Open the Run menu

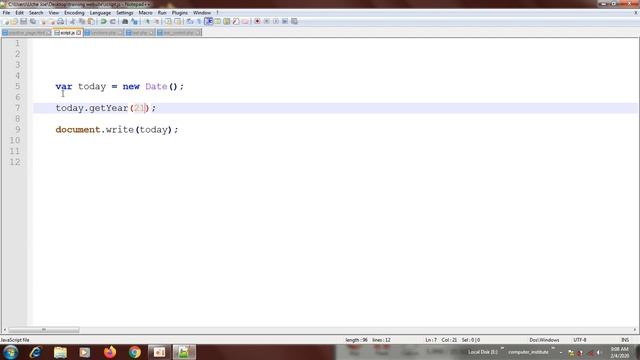click(162, 13)
